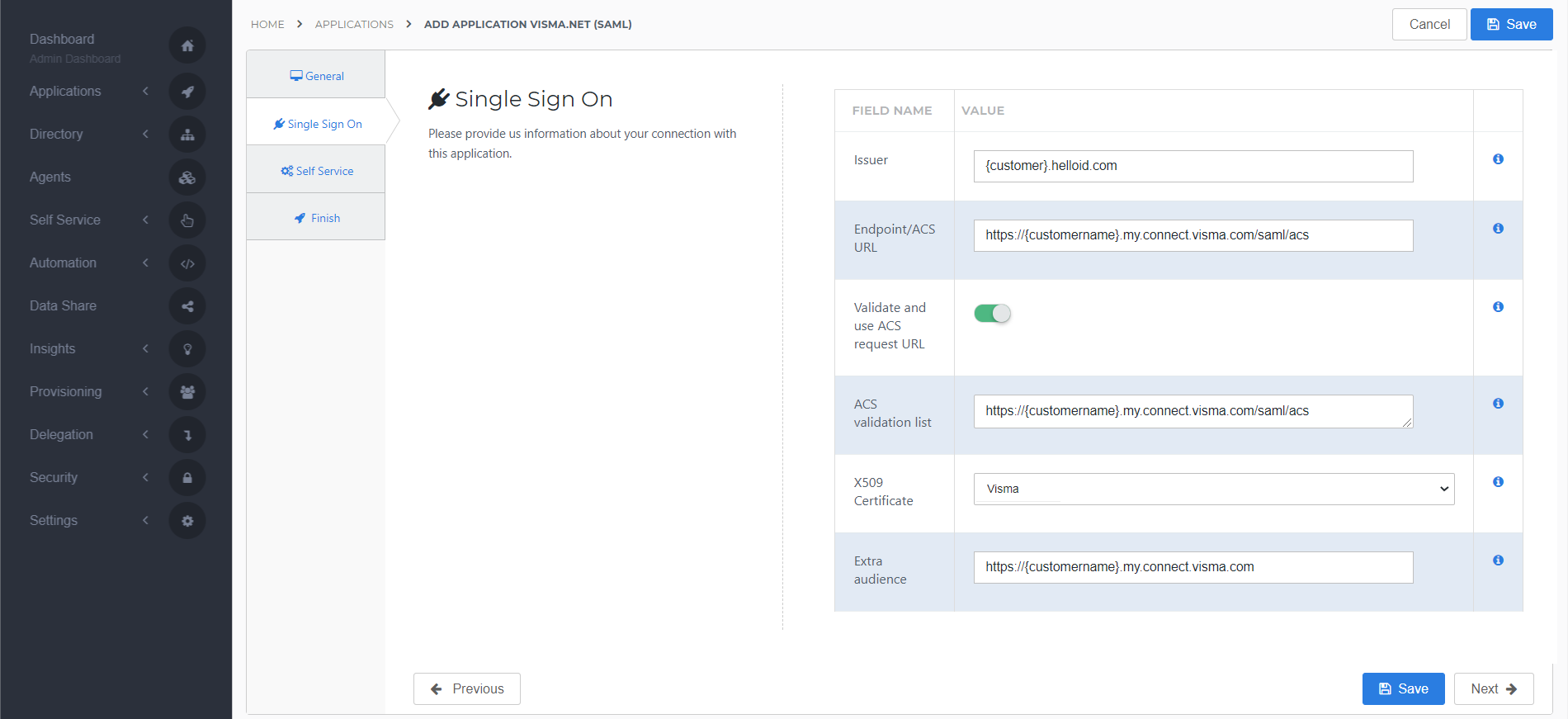Go to HOME breadcrumb link

(x=267, y=25)
